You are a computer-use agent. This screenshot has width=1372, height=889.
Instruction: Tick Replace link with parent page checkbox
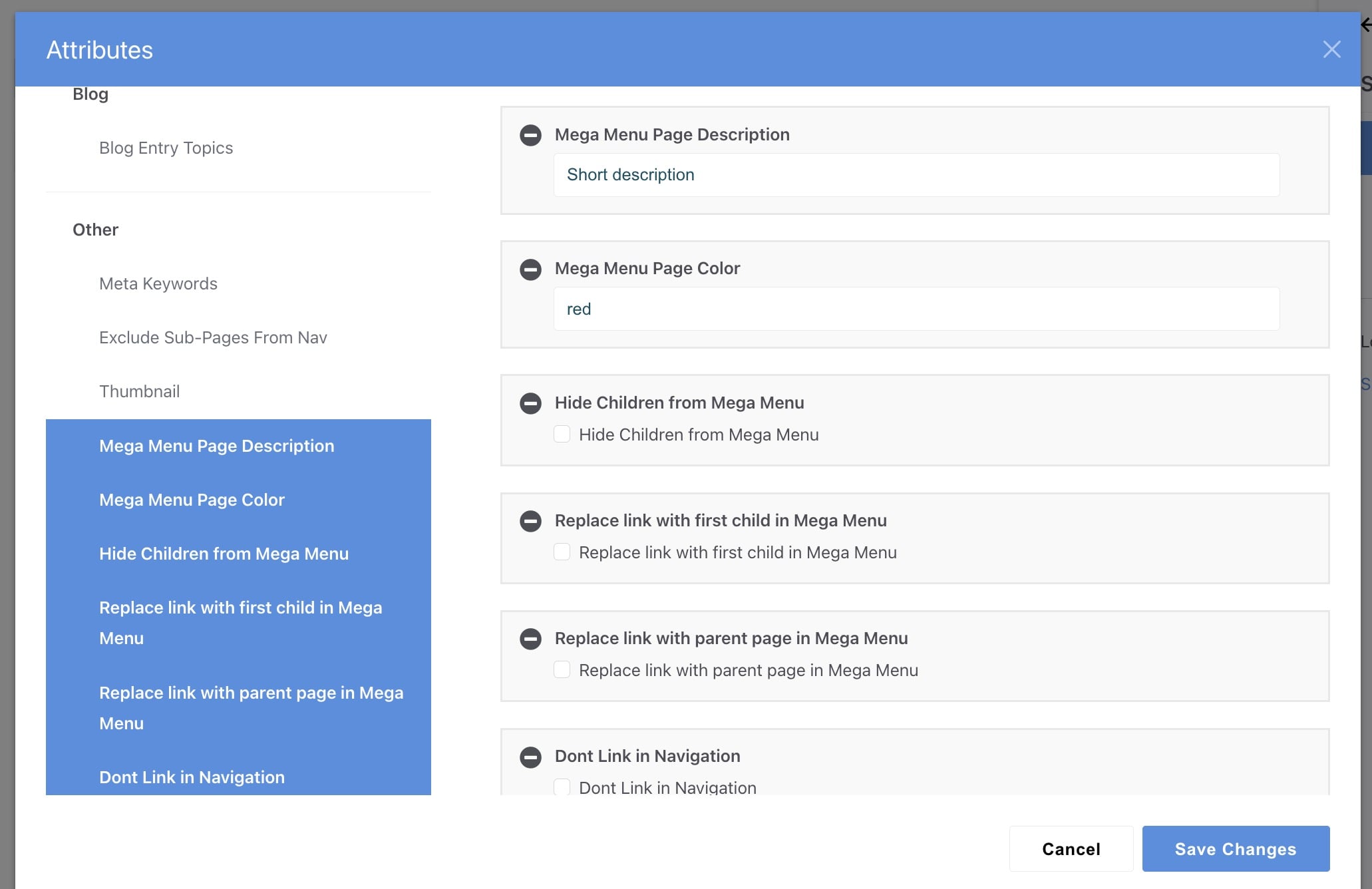click(562, 670)
